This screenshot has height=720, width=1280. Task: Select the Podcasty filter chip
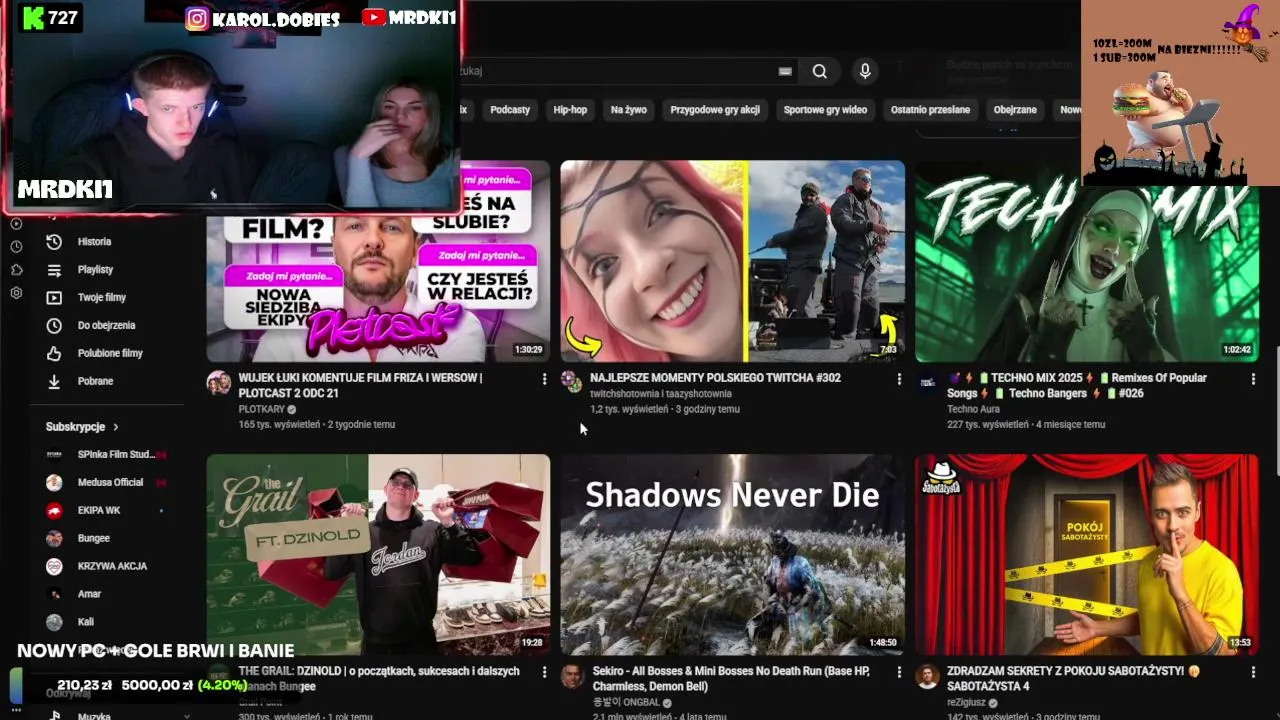coord(510,110)
